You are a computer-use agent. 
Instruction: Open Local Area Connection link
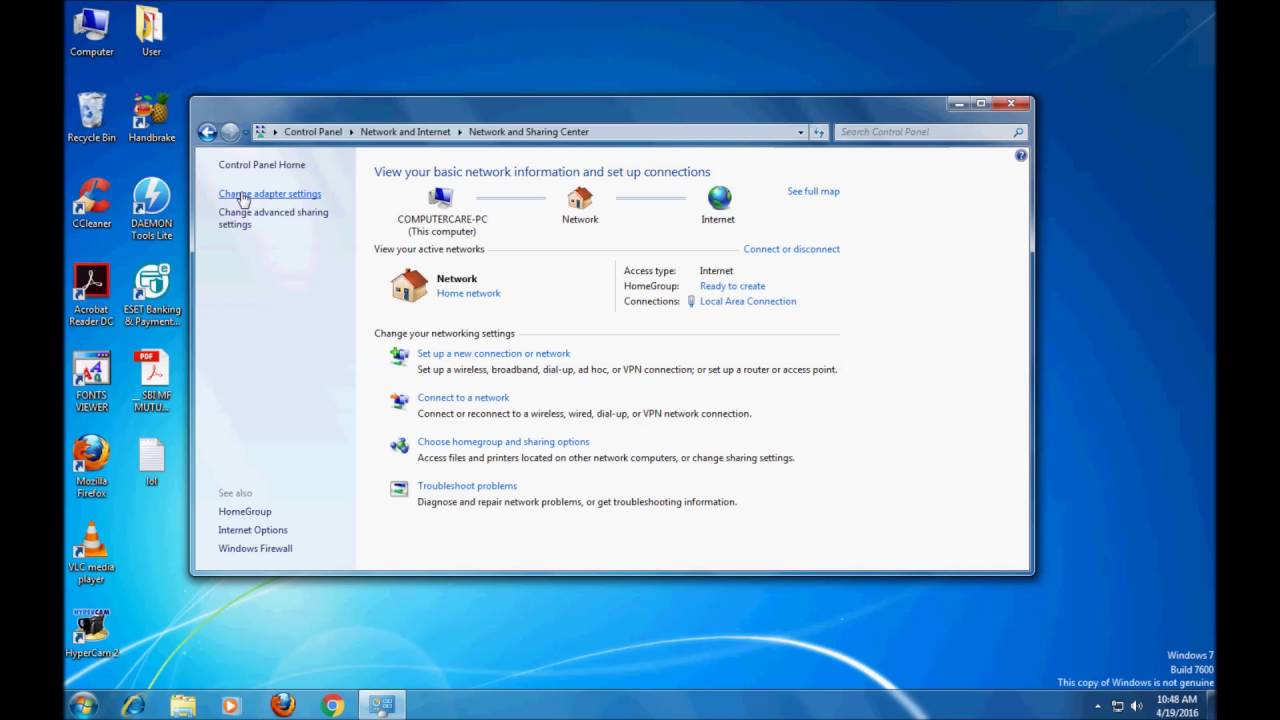pos(748,301)
